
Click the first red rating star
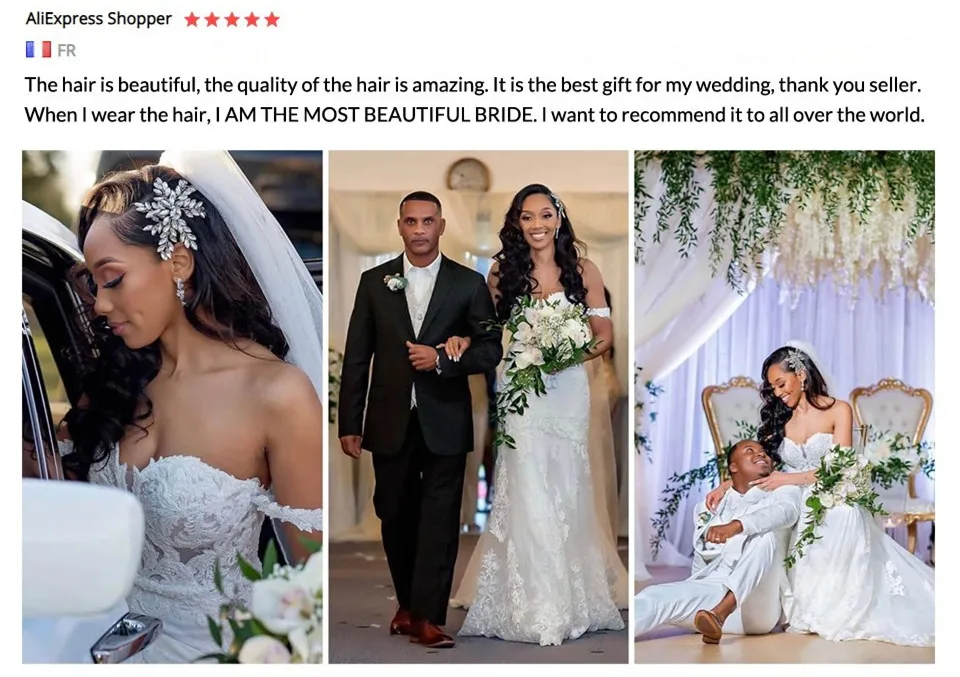192,20
